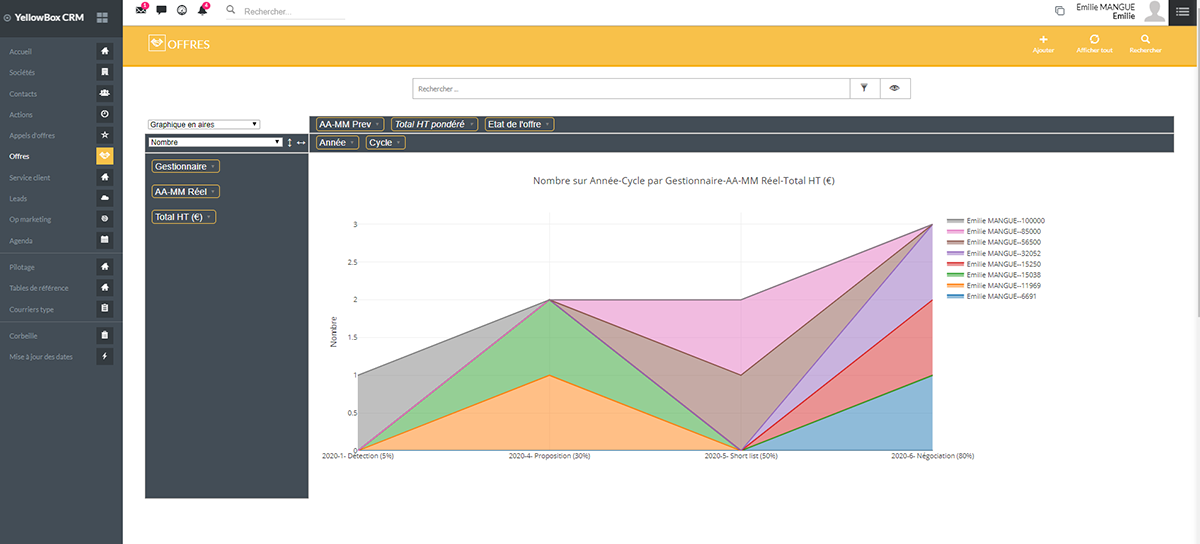1200x544 pixels.
Task: Click the home icon beside Pilotage
Action: pos(105,267)
